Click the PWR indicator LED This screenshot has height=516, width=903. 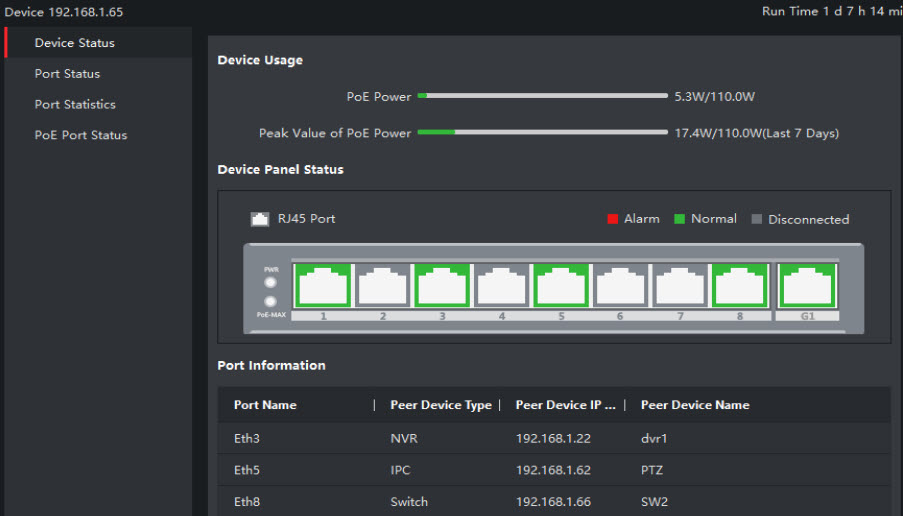click(270, 283)
